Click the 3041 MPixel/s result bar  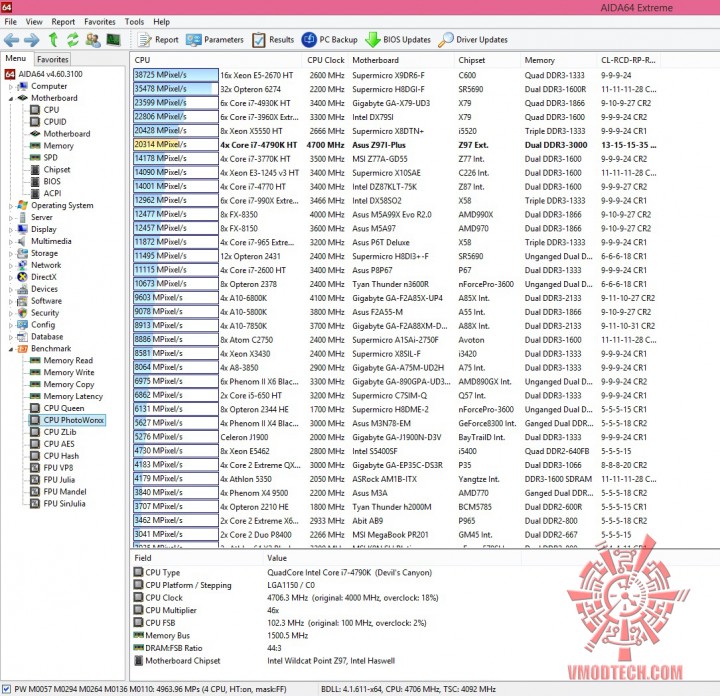coord(176,534)
